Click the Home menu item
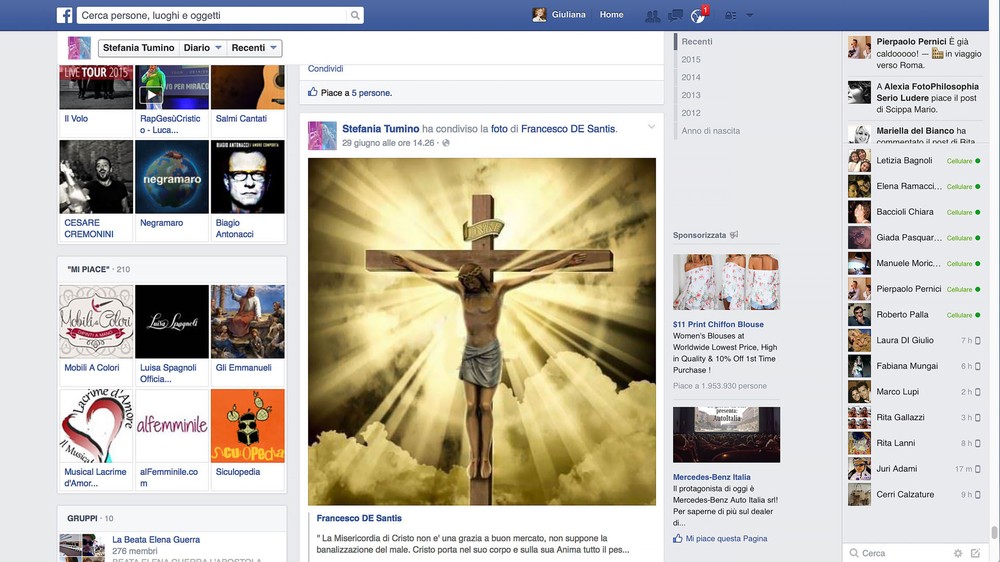 point(611,15)
